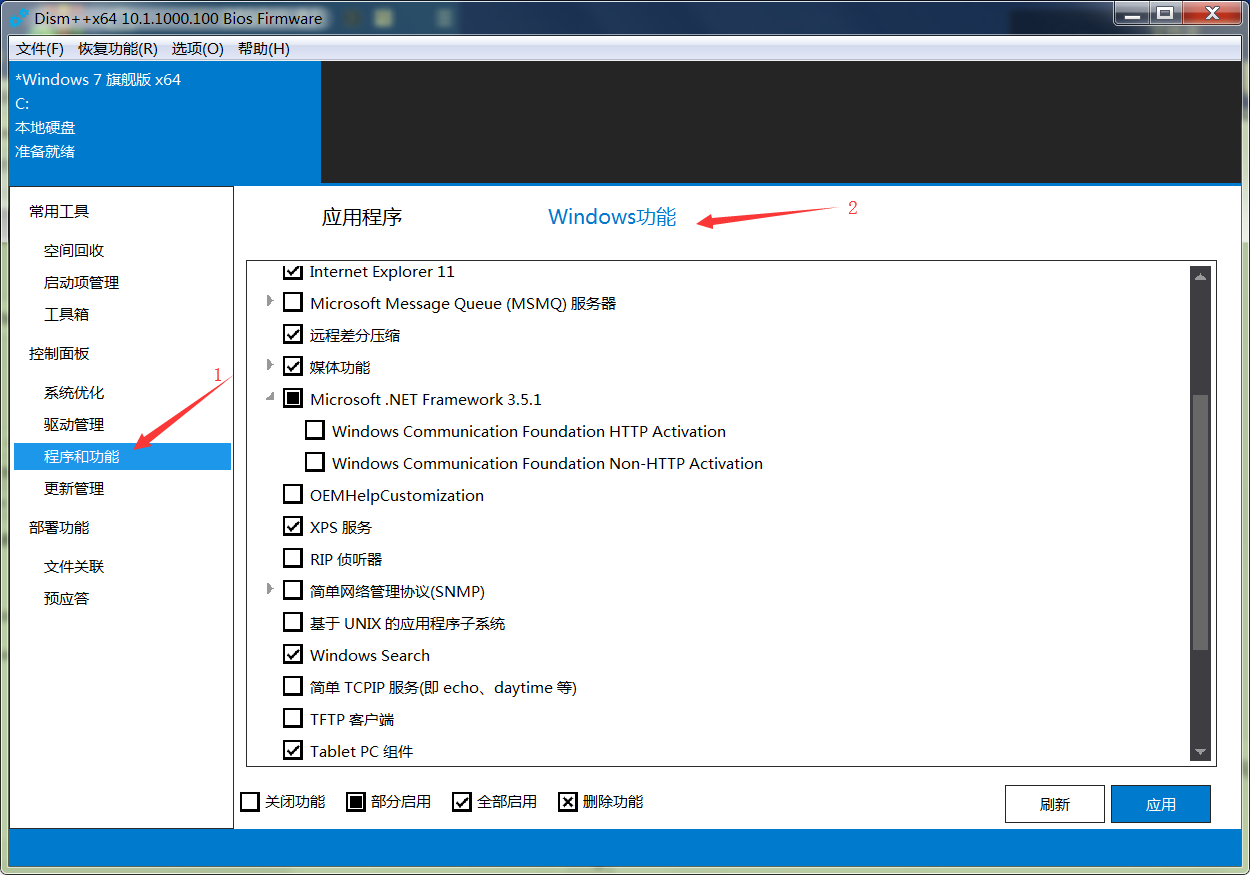
Task: Uncheck the Internet Explorer 11 checkbox
Action: pyautogui.click(x=293, y=271)
